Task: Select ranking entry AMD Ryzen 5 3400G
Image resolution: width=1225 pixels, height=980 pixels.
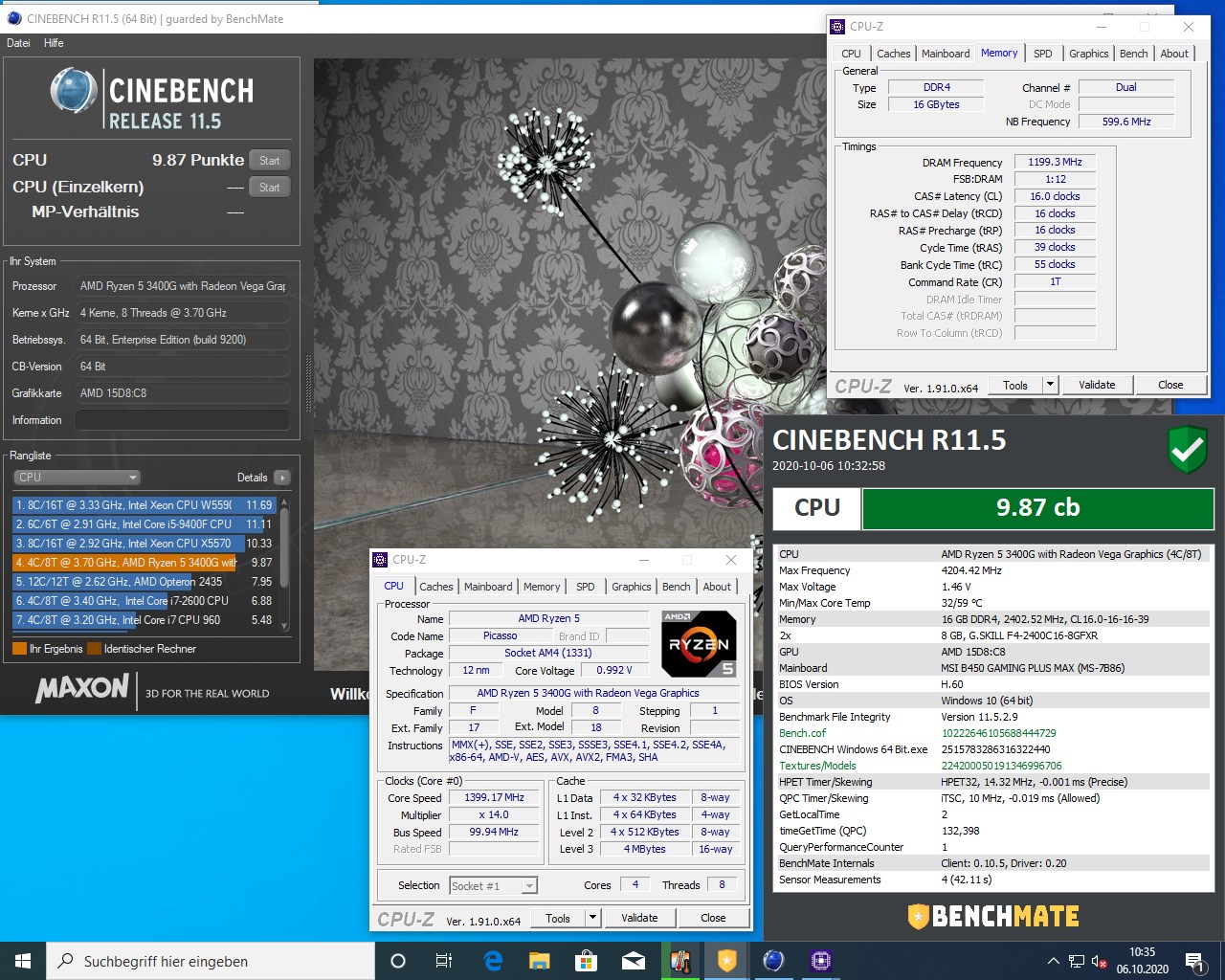Action: click(x=144, y=563)
